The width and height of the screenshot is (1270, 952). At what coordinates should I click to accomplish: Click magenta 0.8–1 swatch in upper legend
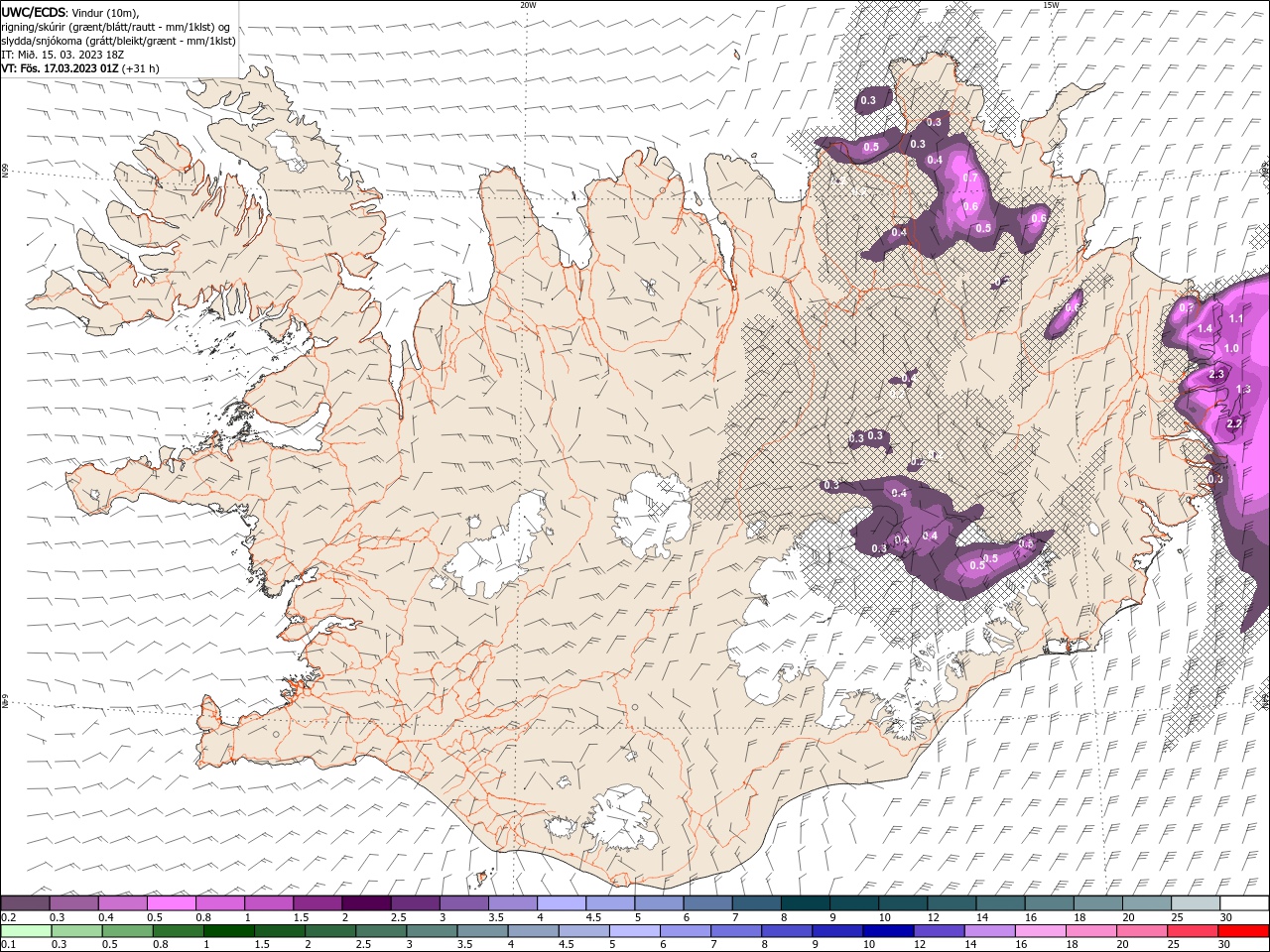pos(220,903)
